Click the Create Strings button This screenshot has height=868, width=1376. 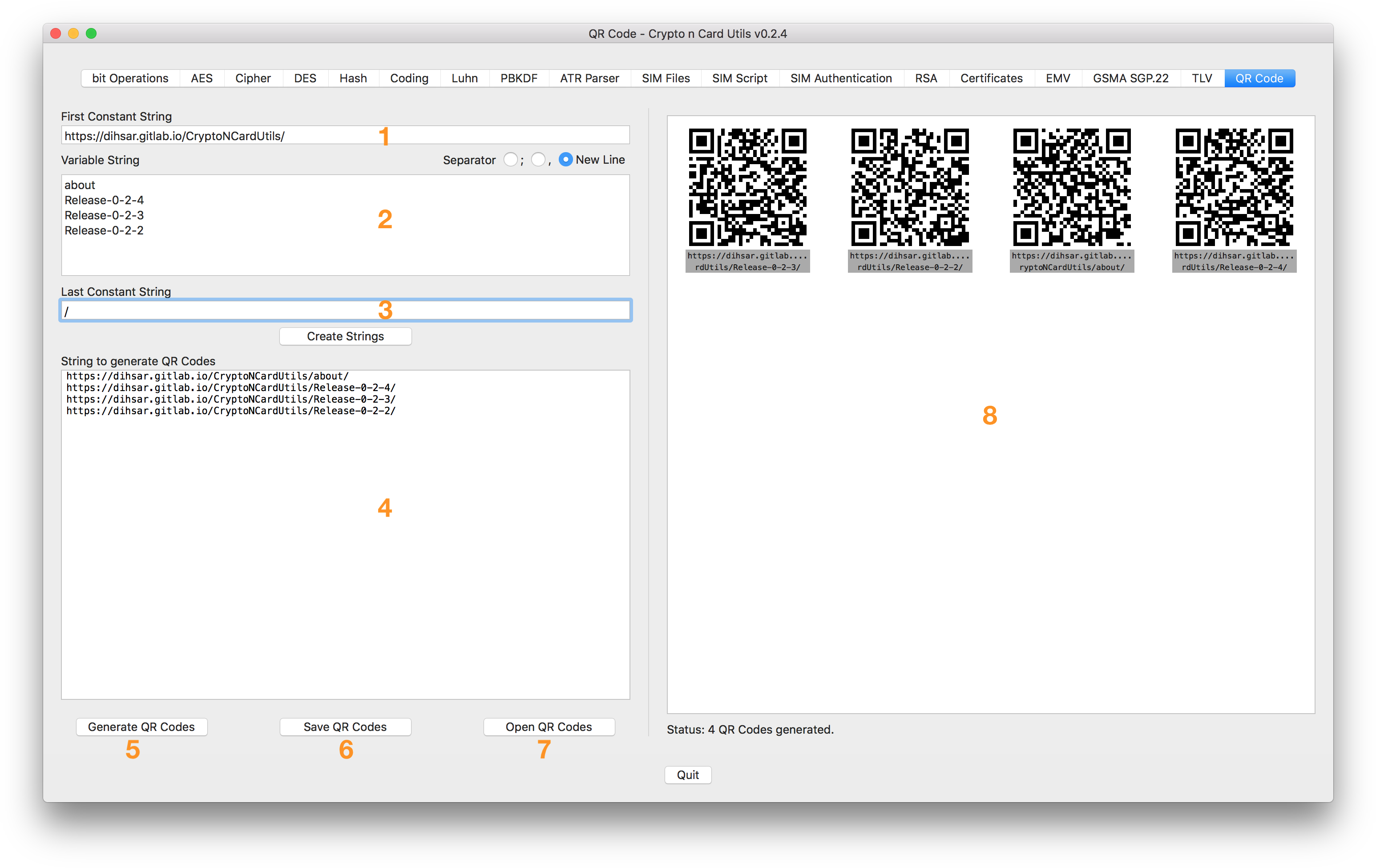click(345, 336)
